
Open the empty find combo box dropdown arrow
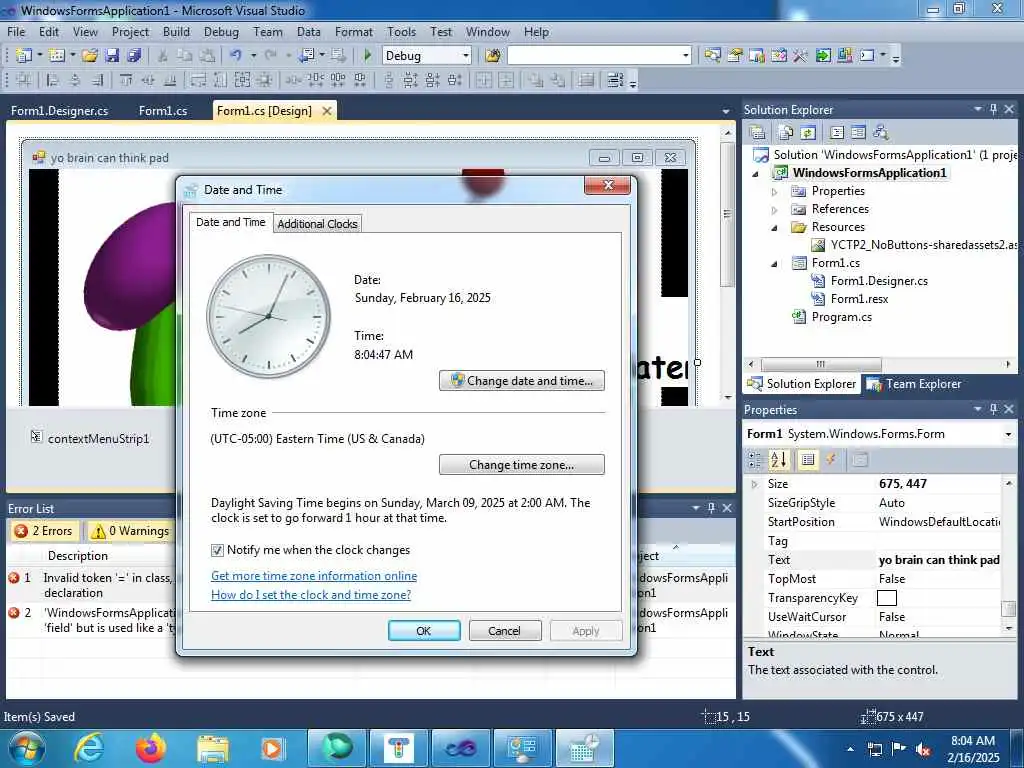pyautogui.click(x=685, y=56)
